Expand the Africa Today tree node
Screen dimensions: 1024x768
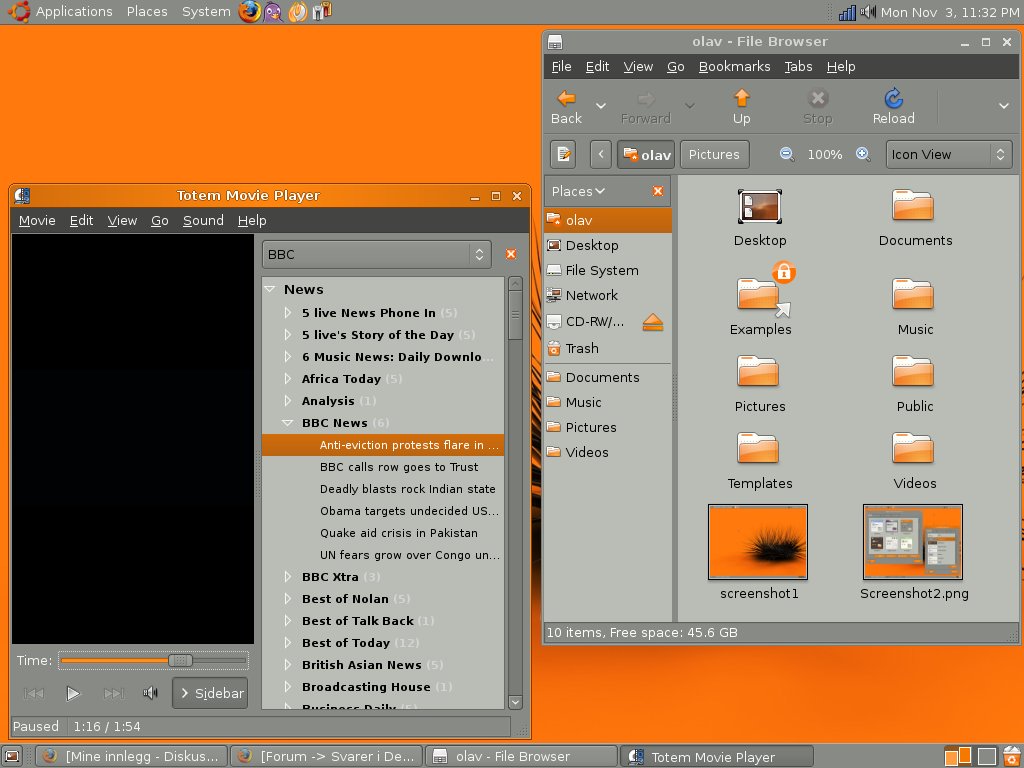coord(288,378)
